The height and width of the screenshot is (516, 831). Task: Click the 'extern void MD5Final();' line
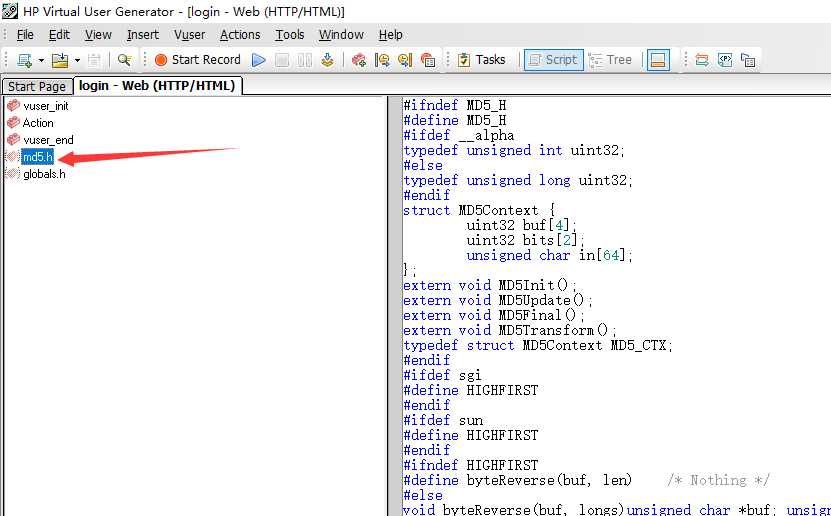tap(494, 315)
